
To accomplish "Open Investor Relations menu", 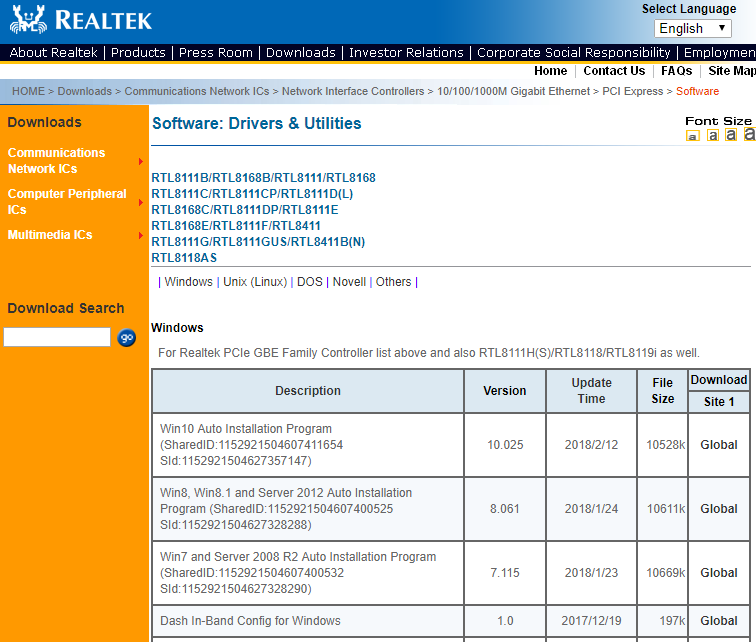I will 406,53.
